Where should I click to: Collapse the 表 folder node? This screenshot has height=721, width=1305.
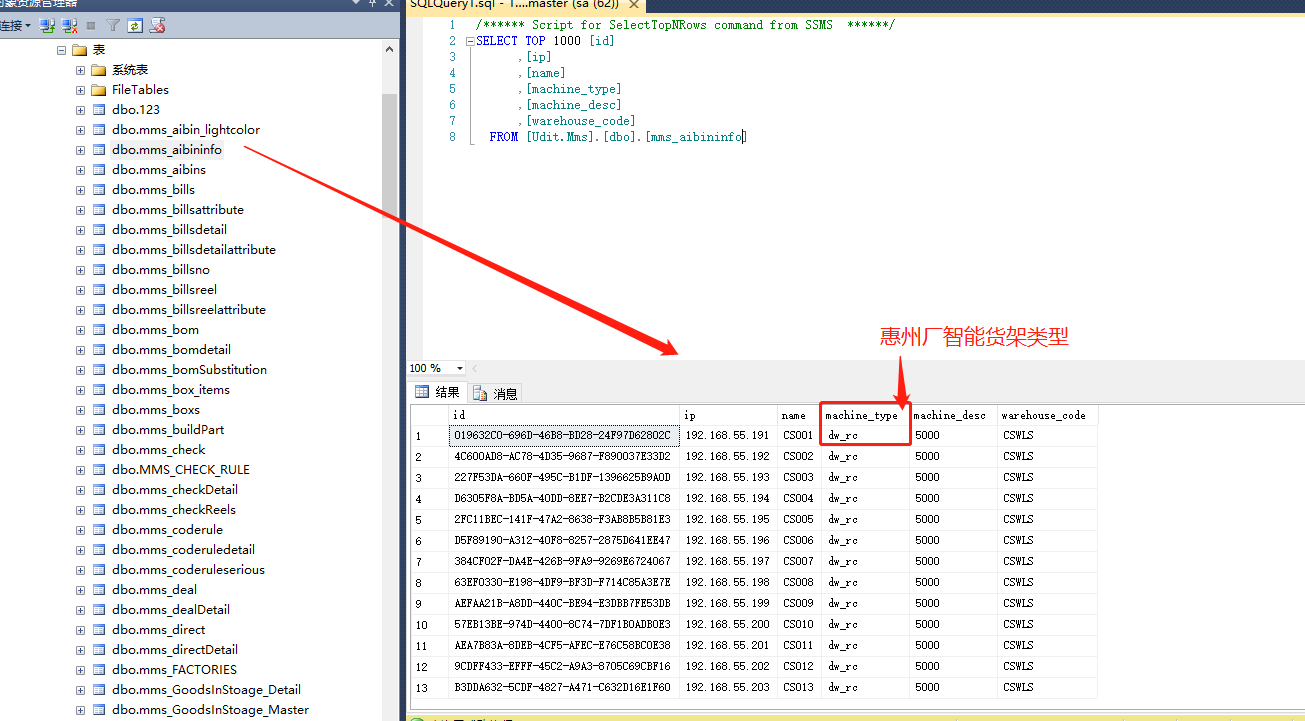click(61, 50)
